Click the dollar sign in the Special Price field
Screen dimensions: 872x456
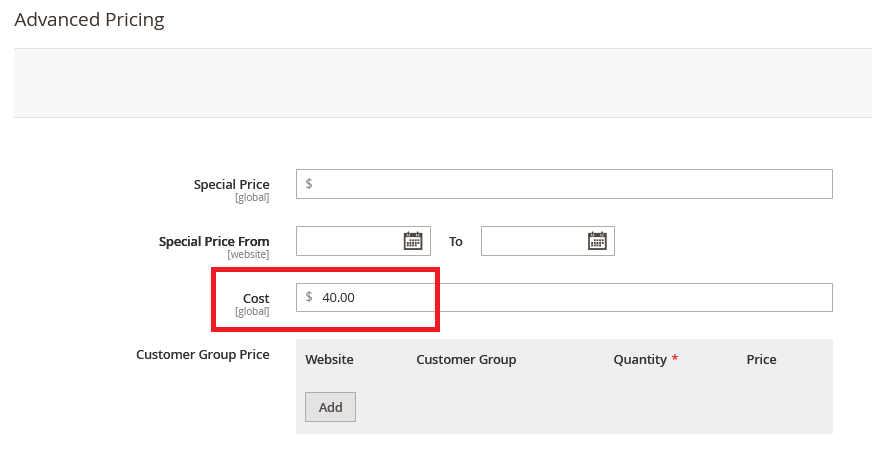pos(309,184)
